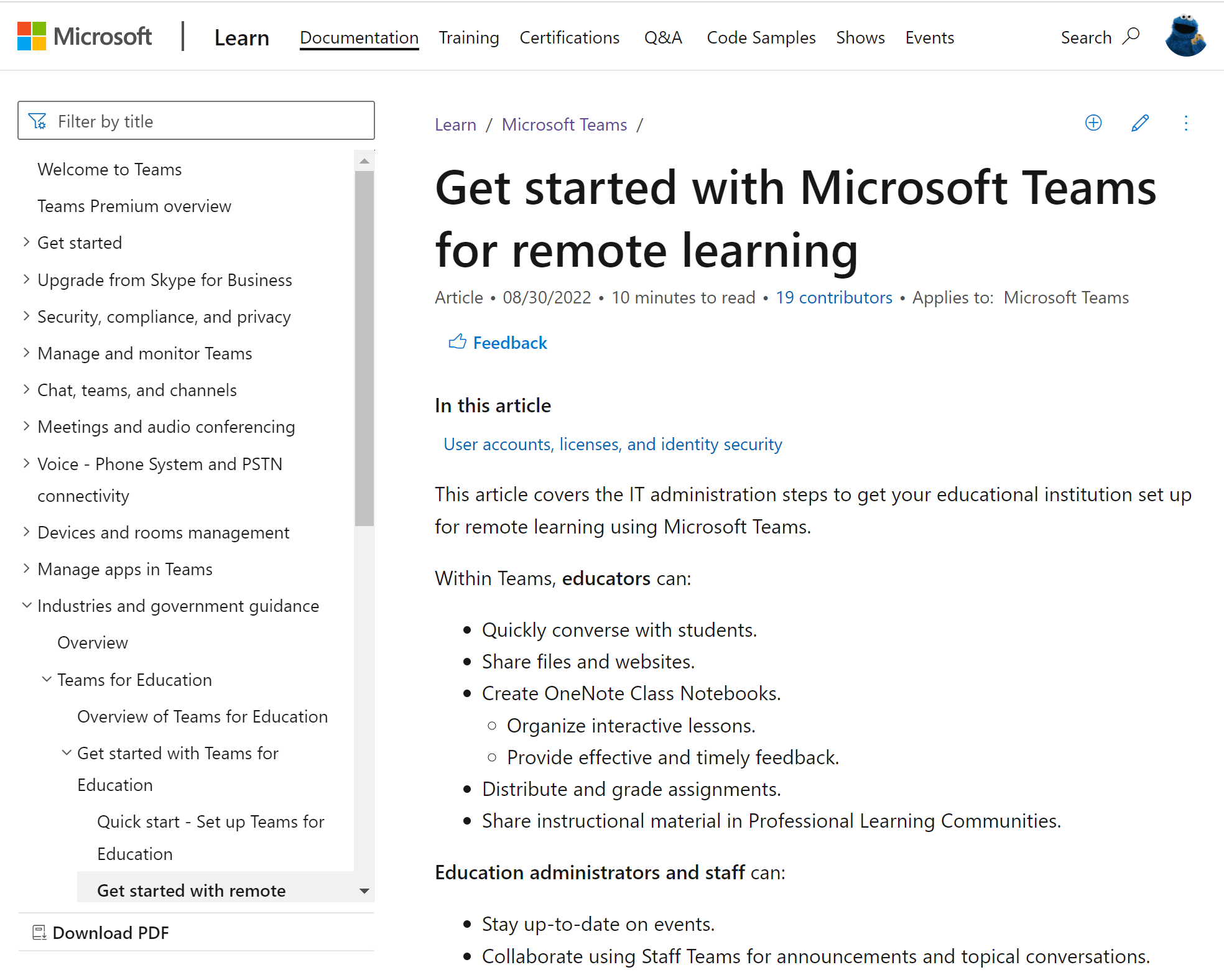Click the Edit (pencil) icon on the article
This screenshot has height=980, width=1224.
[x=1138, y=123]
